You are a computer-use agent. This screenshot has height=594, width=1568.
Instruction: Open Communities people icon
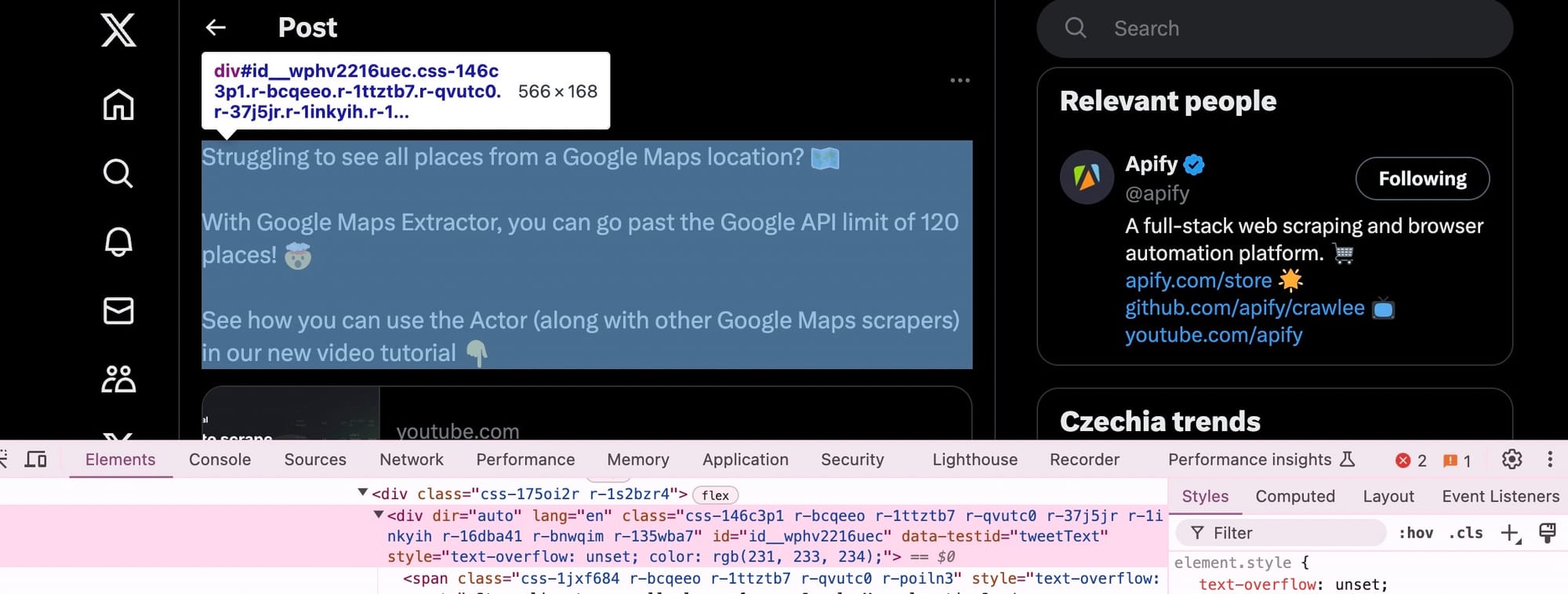click(x=118, y=378)
